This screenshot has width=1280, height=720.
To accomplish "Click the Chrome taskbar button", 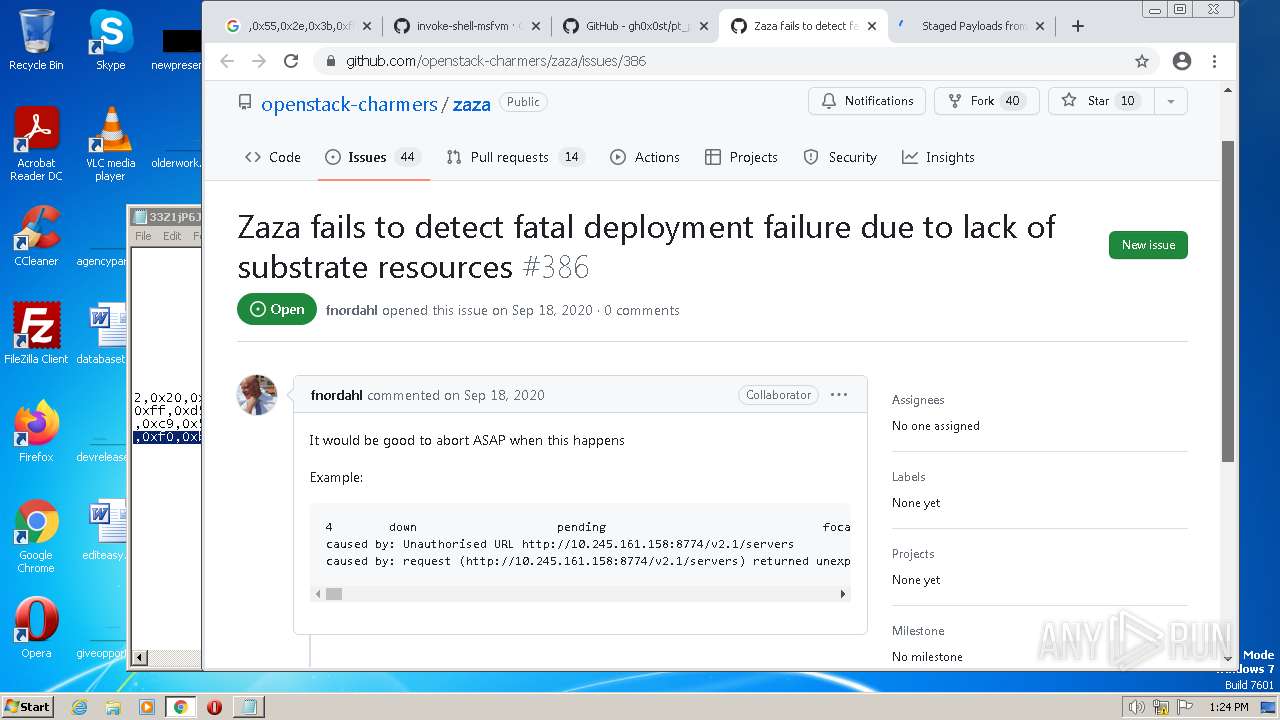I will point(180,706).
